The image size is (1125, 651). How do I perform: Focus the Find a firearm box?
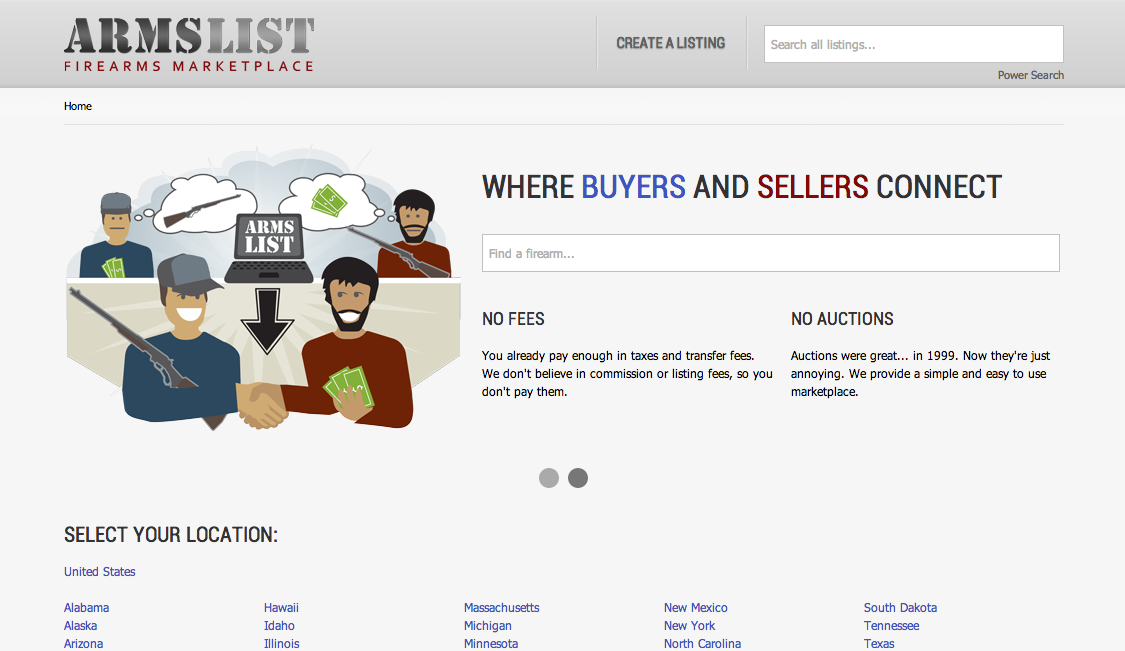pos(771,253)
